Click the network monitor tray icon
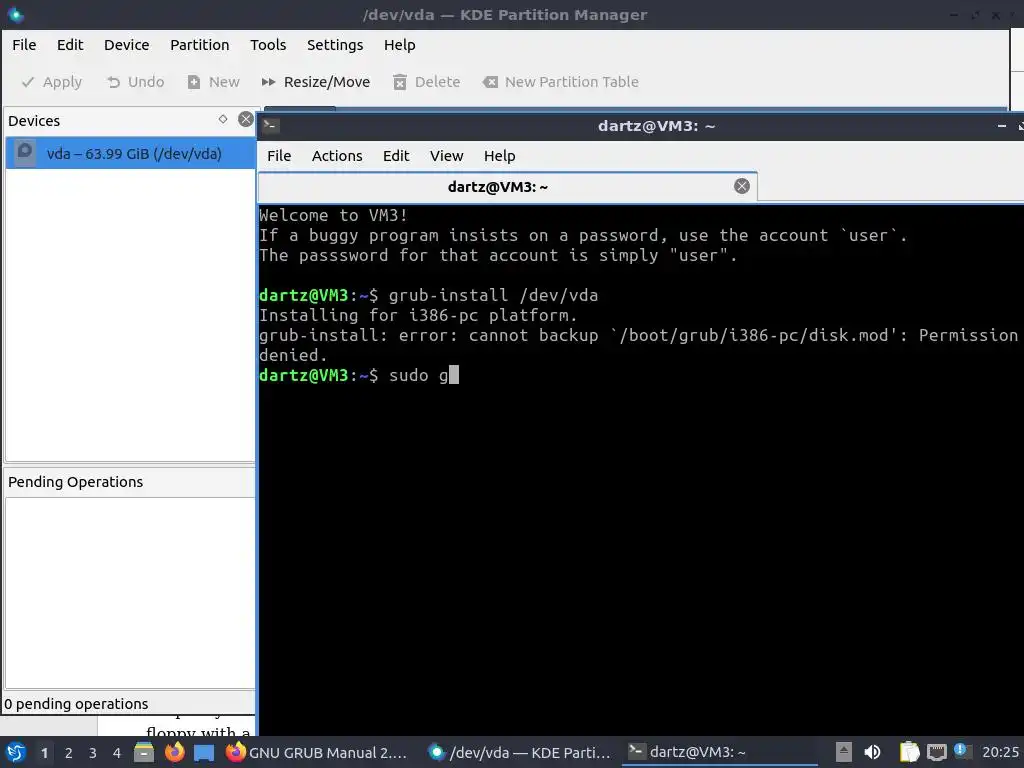 [936, 752]
